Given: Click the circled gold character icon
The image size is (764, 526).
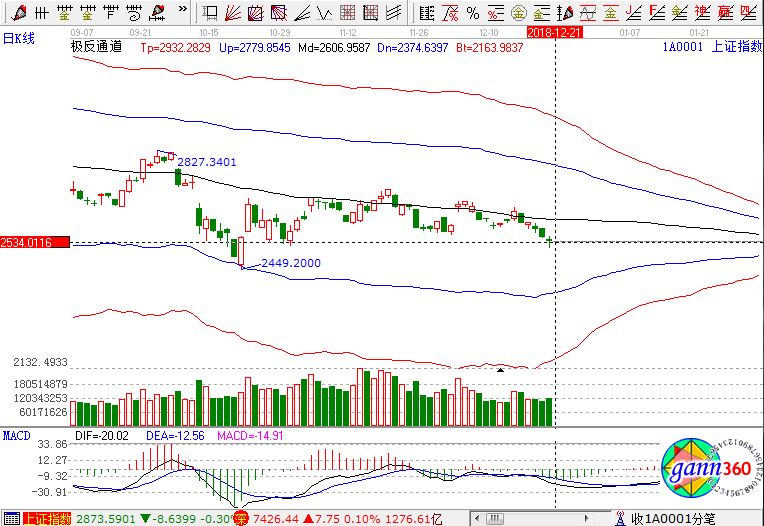Looking at the screenshot, I should [x=518, y=13].
